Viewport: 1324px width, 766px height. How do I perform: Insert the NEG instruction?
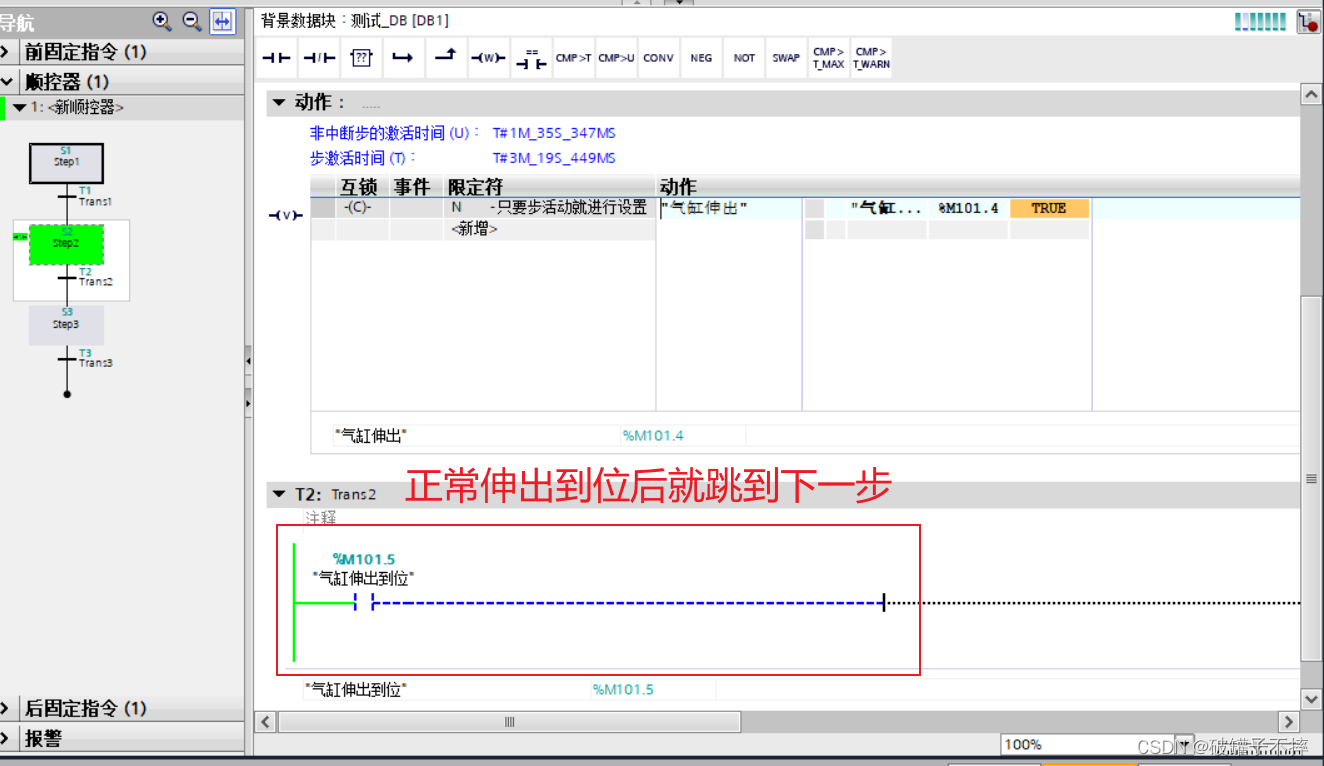(x=701, y=58)
